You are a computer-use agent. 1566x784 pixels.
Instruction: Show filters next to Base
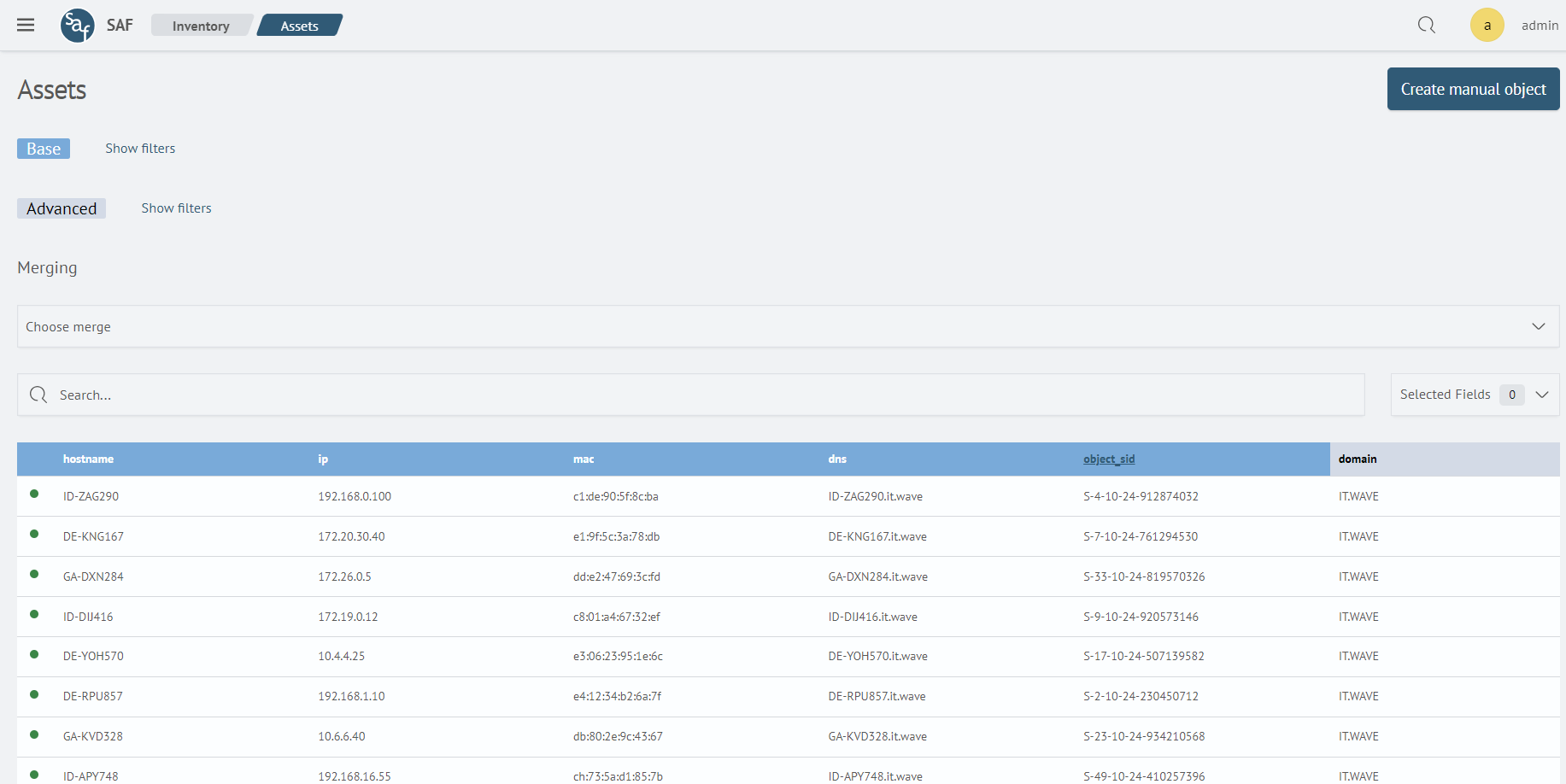140,149
